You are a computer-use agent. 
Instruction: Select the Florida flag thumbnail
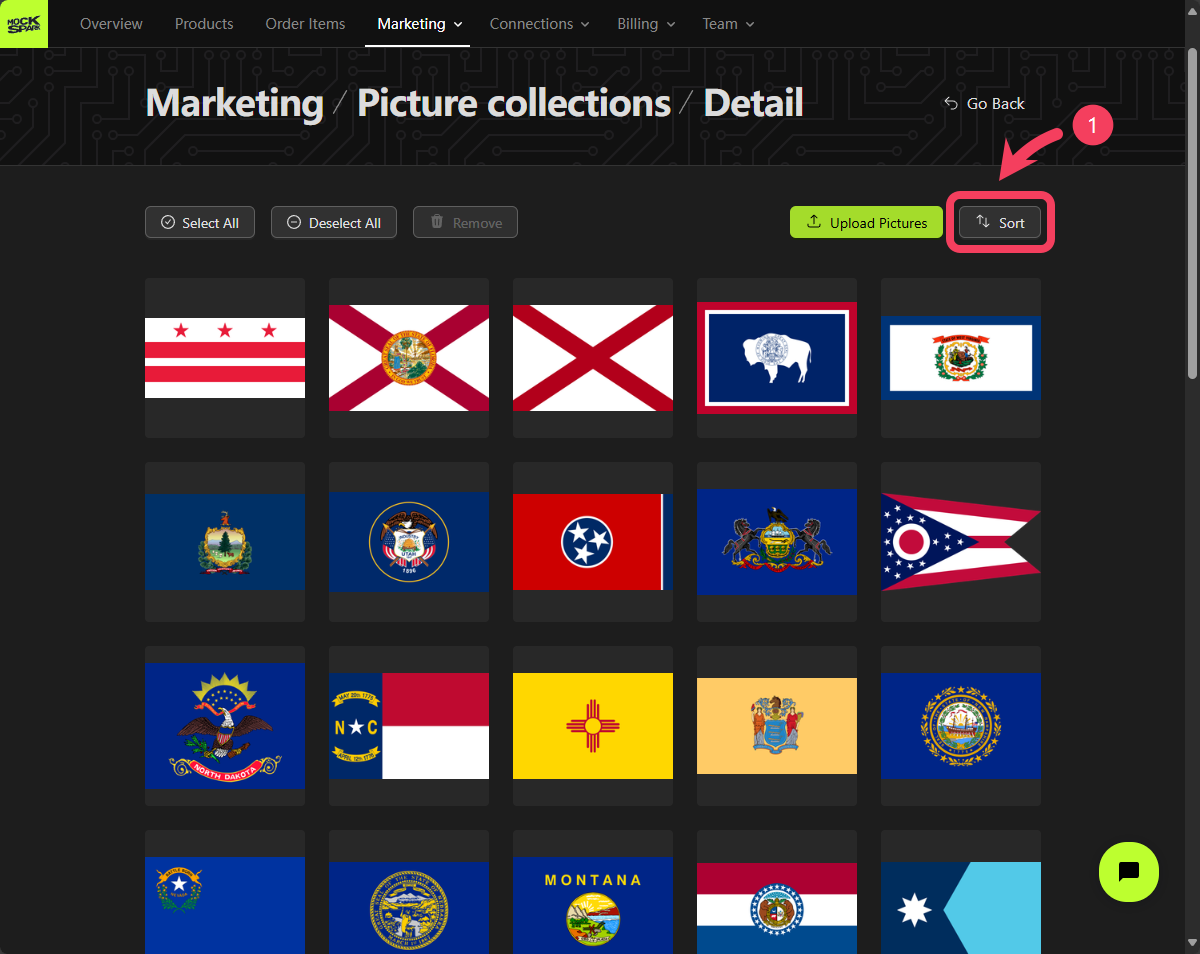click(x=409, y=358)
